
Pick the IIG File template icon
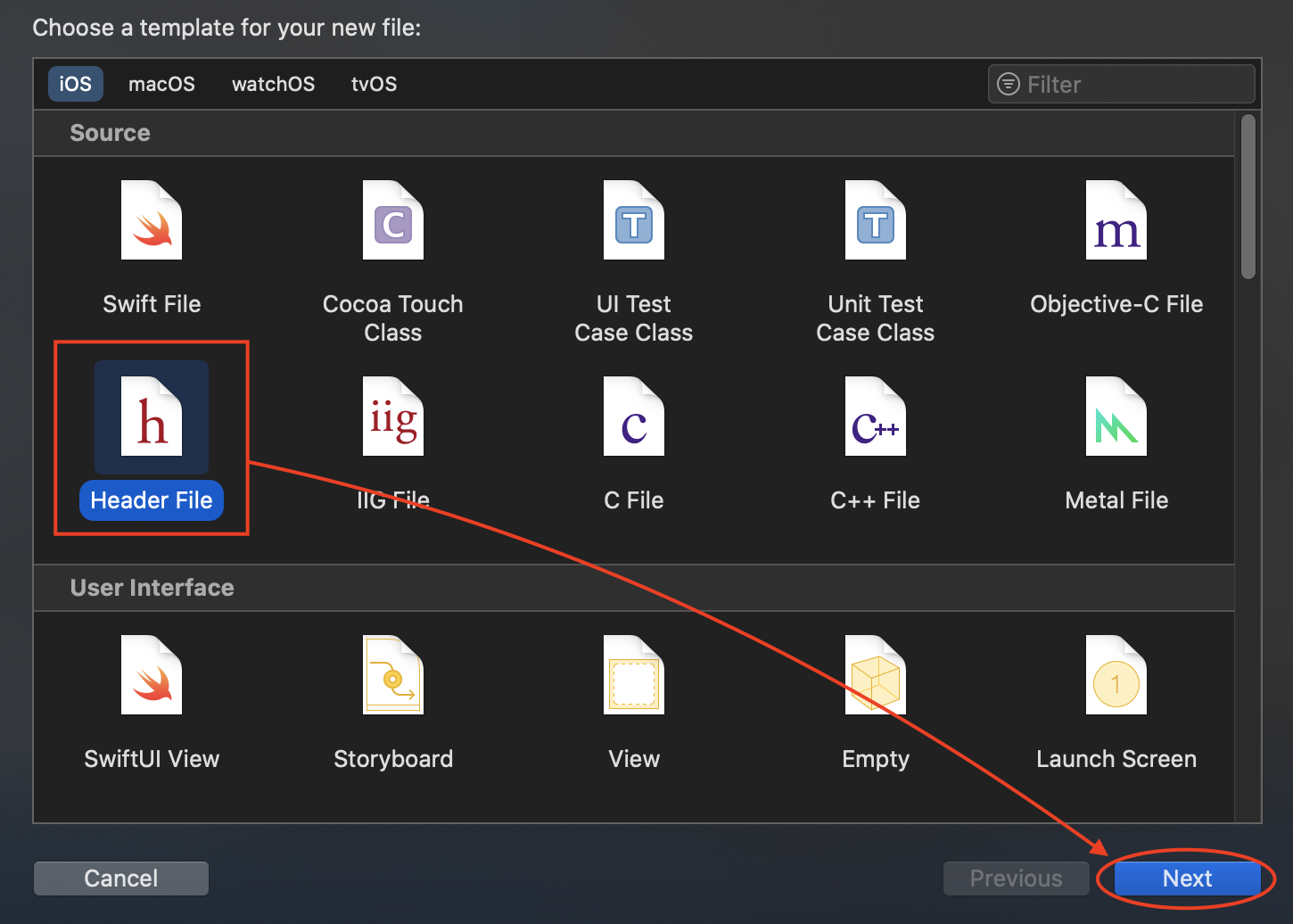point(393,417)
